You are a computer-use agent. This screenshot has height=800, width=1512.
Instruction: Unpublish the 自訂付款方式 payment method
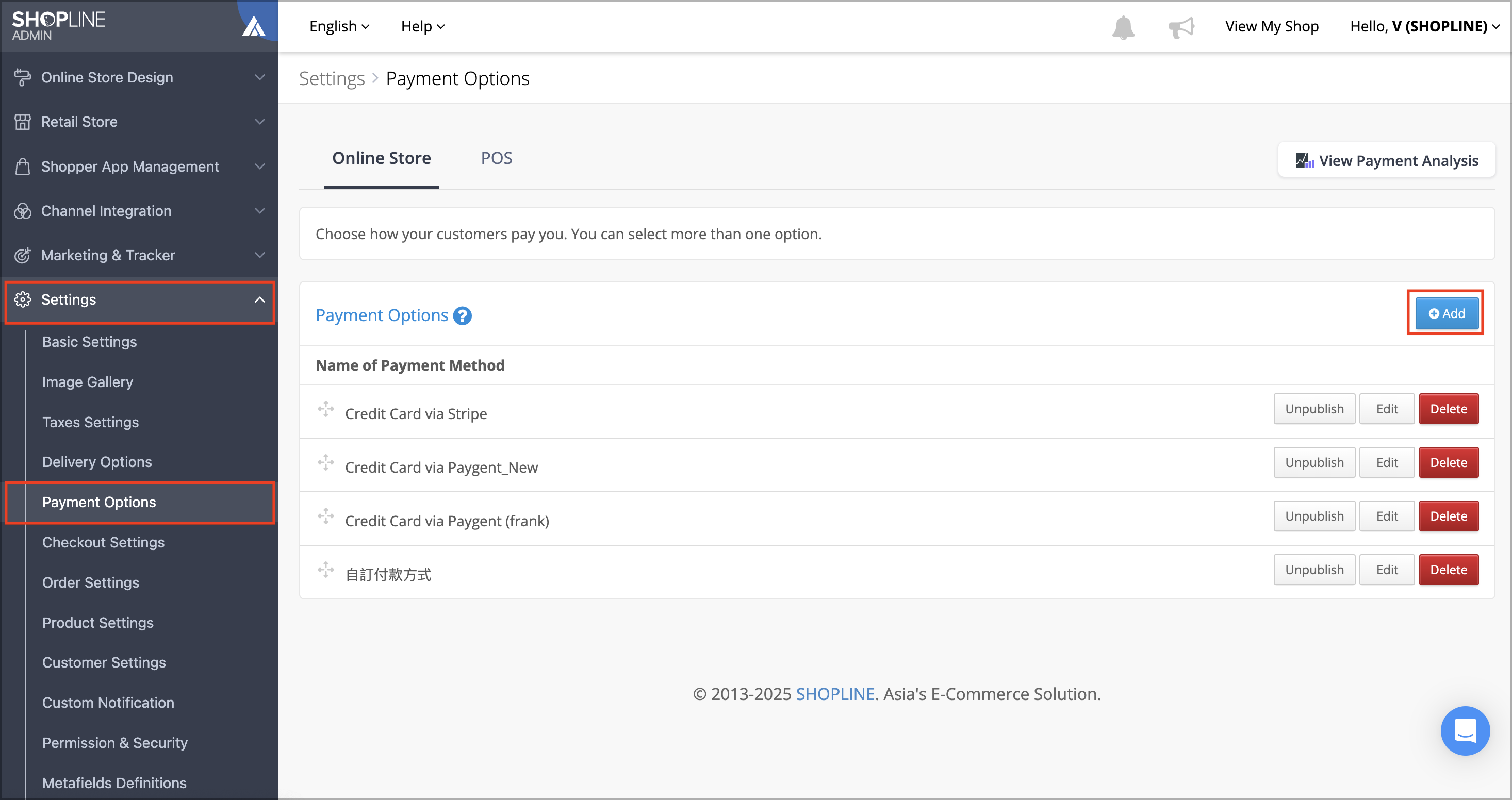point(1314,570)
